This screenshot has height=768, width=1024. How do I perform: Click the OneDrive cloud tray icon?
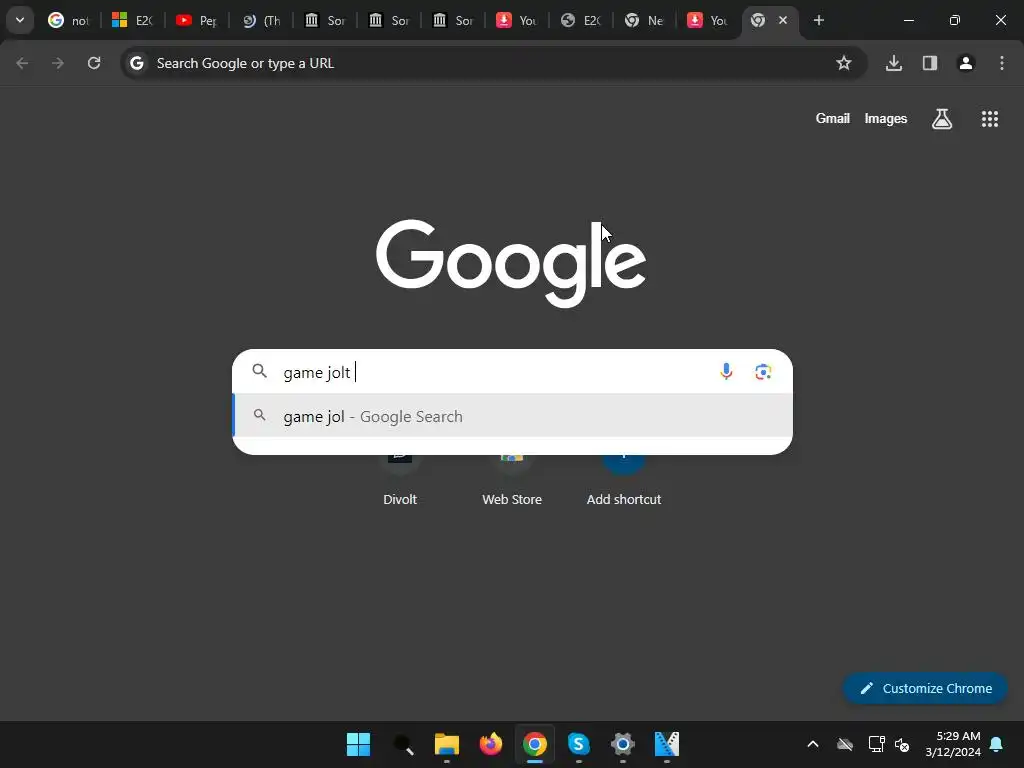845,744
